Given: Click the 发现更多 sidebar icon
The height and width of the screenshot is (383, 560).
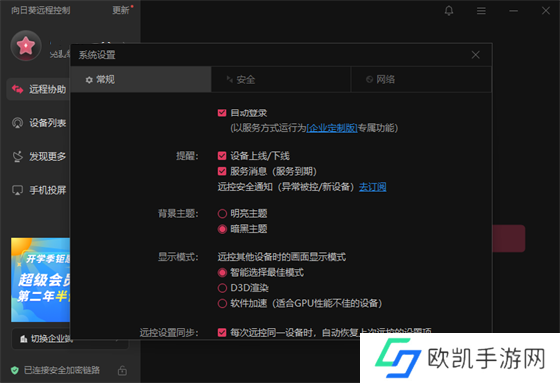Looking at the screenshot, I should tap(18, 156).
